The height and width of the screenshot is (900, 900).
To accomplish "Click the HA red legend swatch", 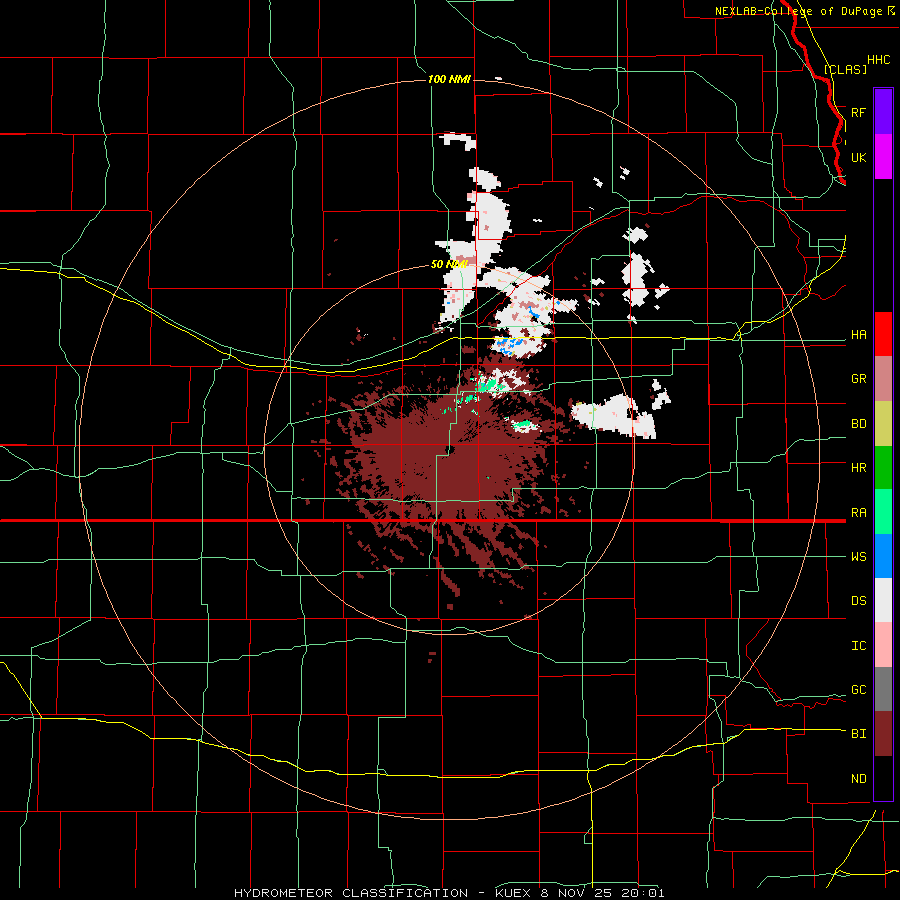I will coord(883,334).
